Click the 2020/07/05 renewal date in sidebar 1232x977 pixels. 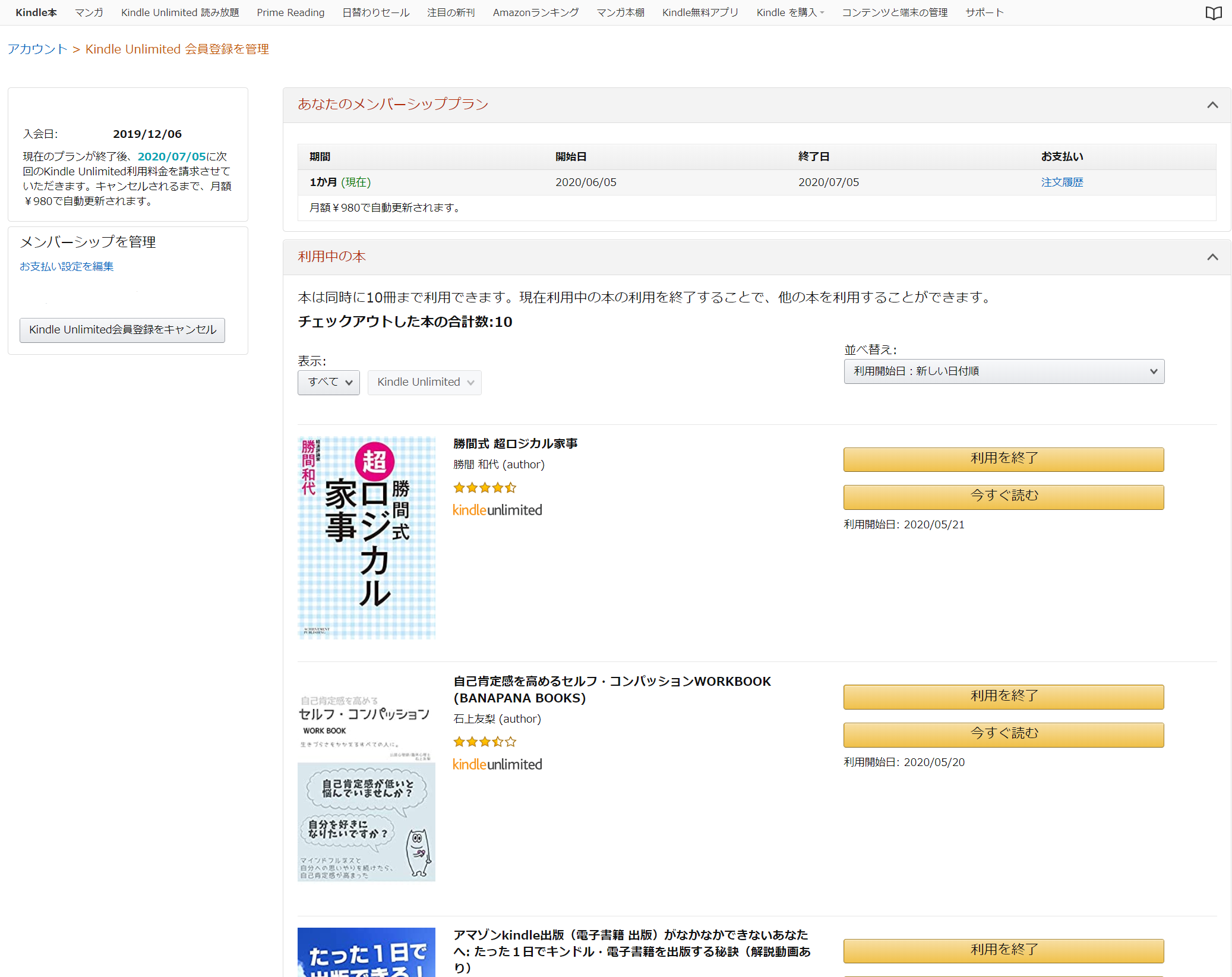point(172,157)
